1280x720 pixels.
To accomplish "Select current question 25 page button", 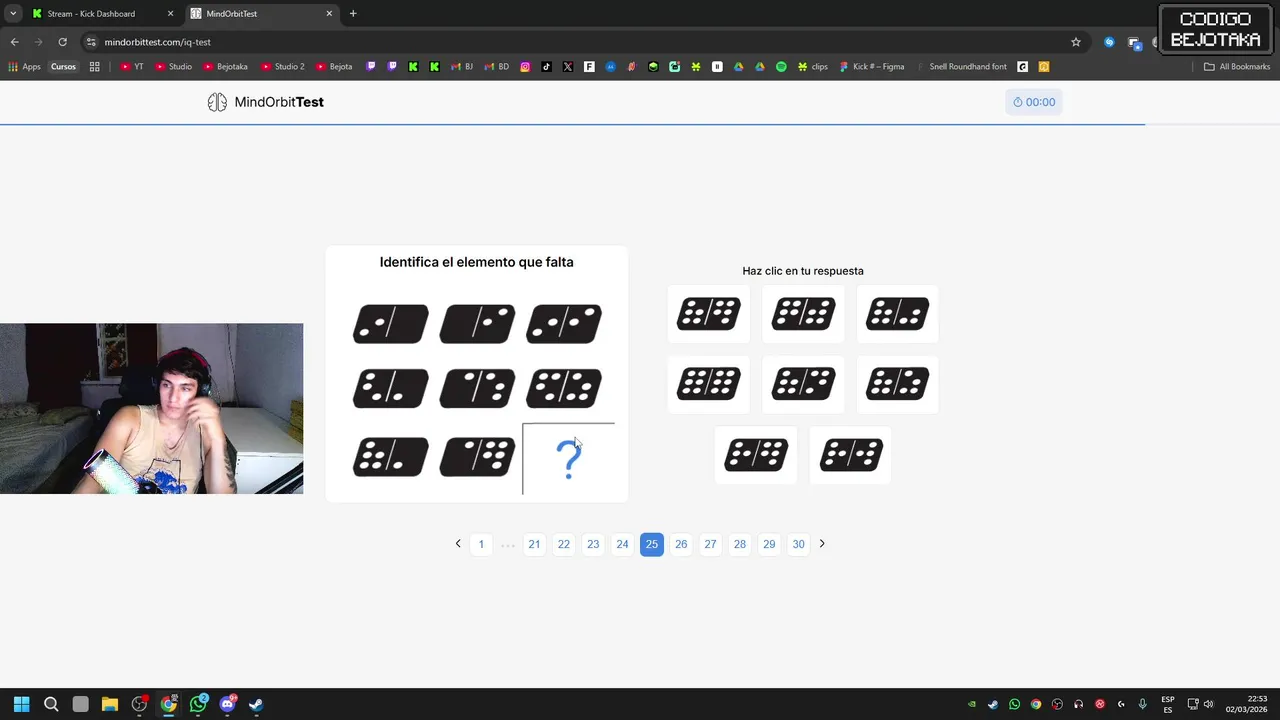I will click(x=652, y=544).
